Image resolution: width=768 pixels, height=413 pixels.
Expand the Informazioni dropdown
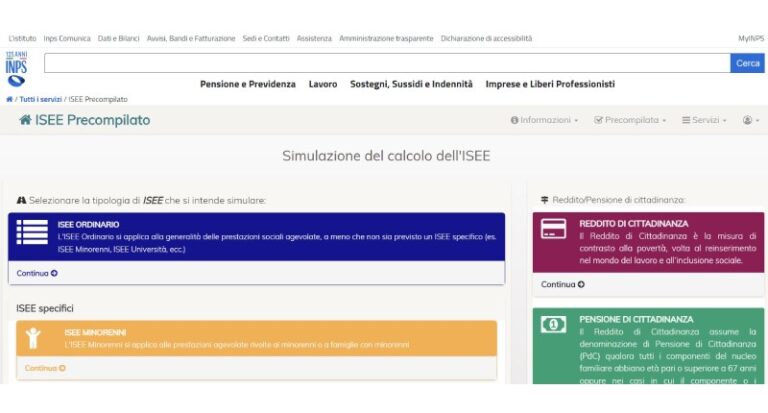[544, 120]
